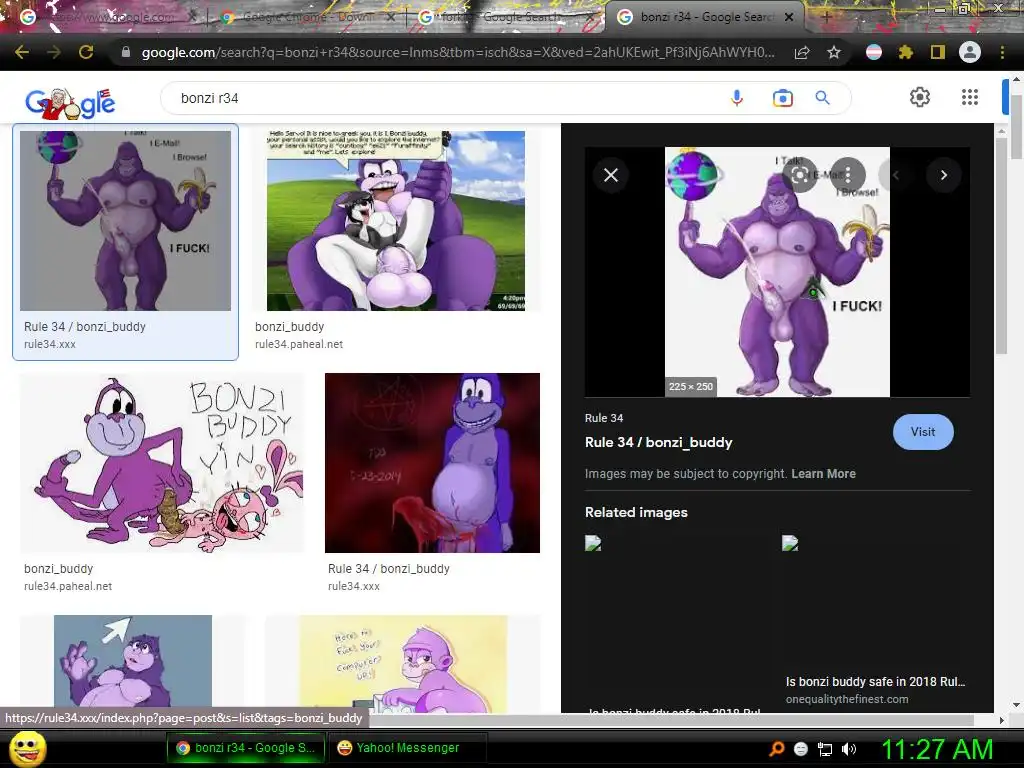Open the volume speaker in system tray

[848, 749]
